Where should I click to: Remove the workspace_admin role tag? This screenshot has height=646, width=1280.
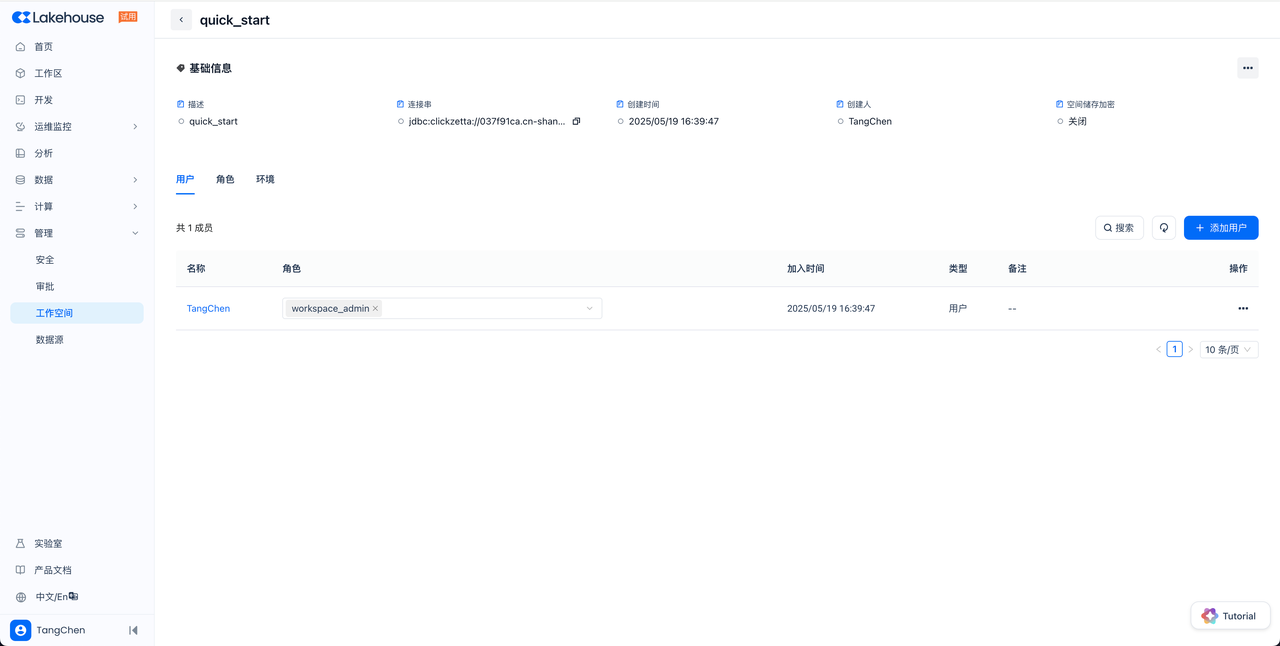[376, 309]
